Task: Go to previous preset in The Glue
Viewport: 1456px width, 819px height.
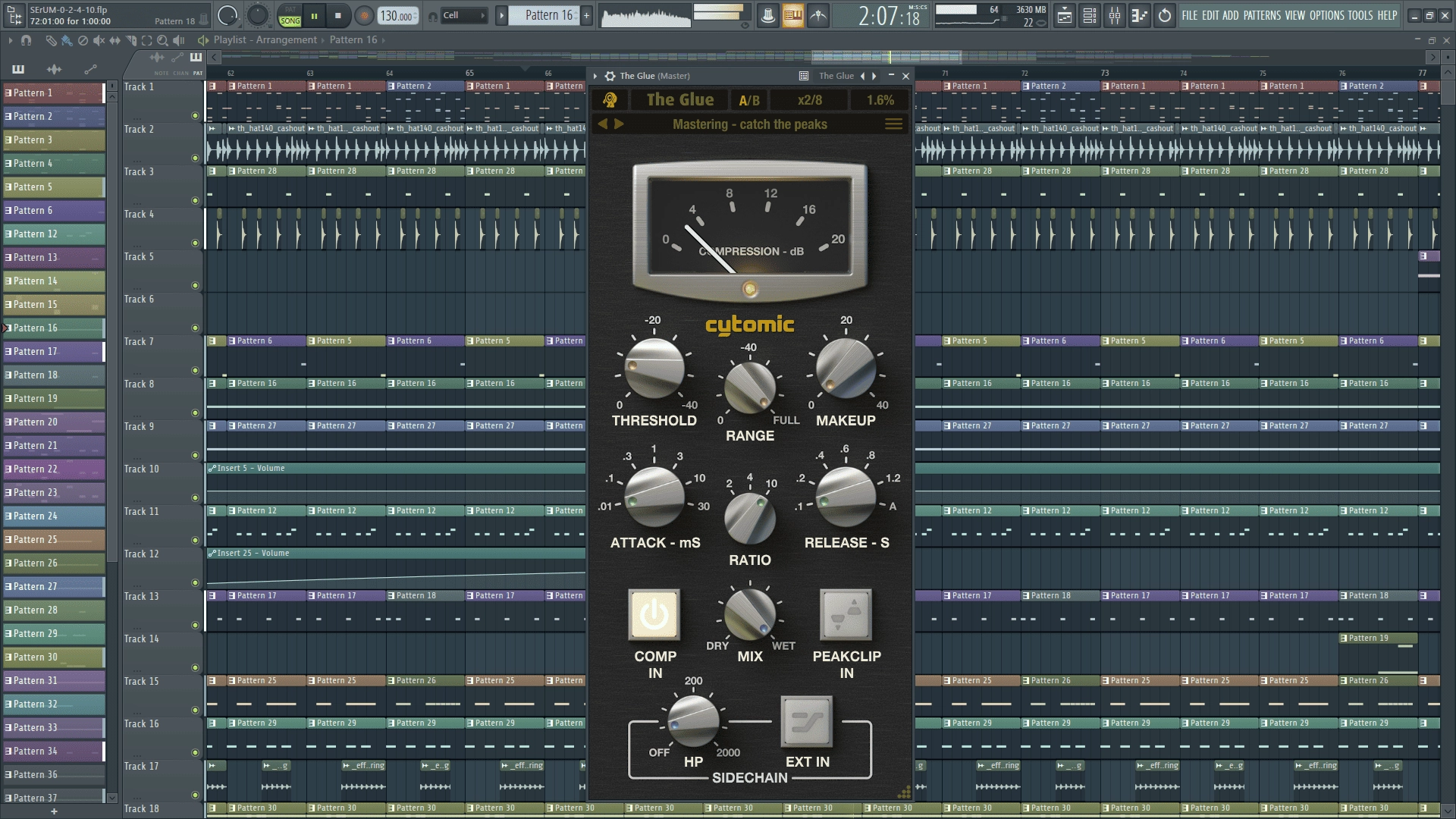Action: [603, 124]
